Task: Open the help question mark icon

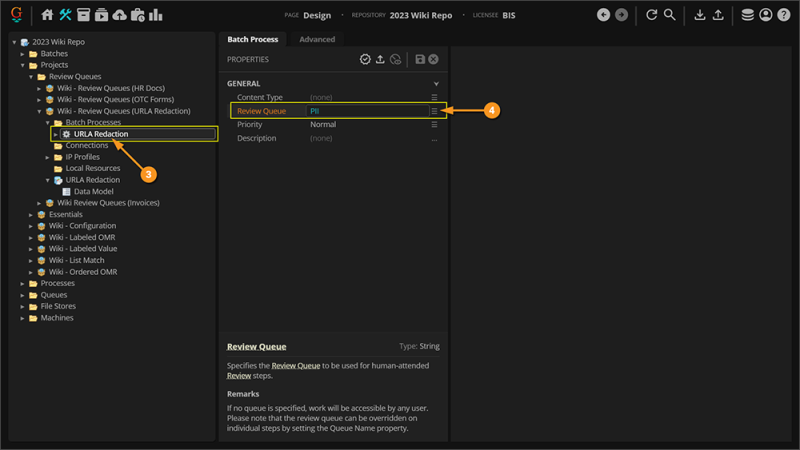Action: click(x=783, y=15)
